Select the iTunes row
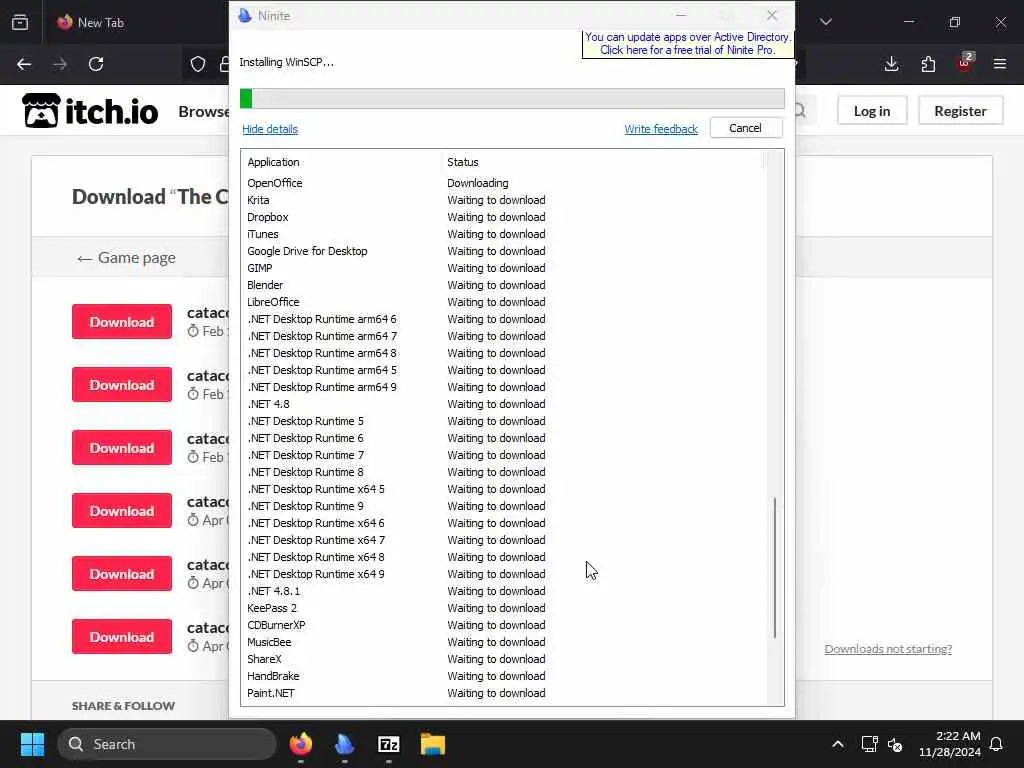Screen dimensions: 1024x768 click(x=503, y=234)
